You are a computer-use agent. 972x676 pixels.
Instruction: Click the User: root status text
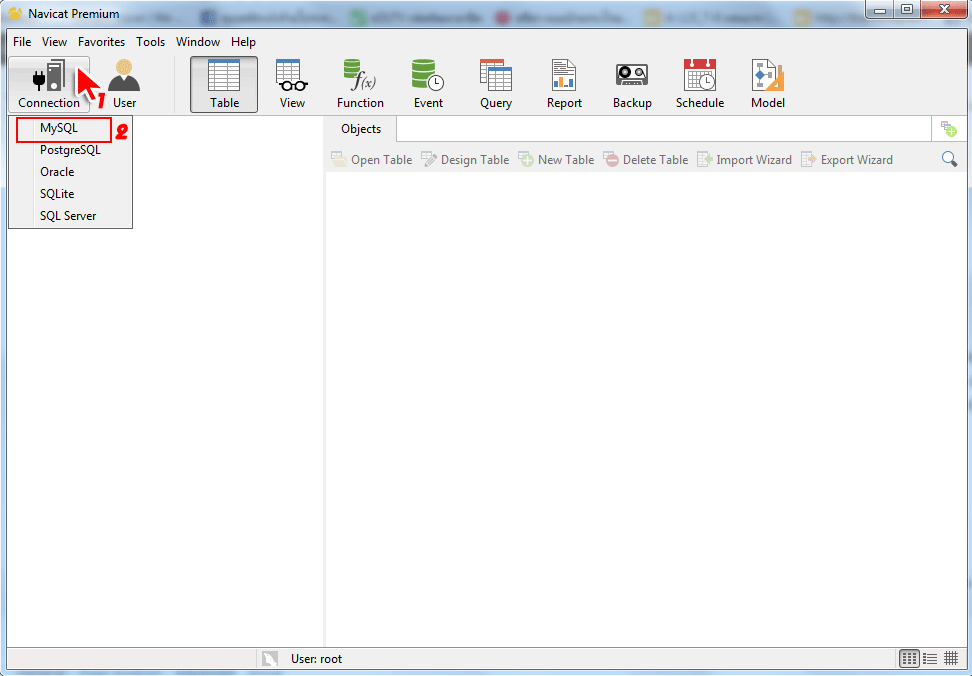click(316, 659)
